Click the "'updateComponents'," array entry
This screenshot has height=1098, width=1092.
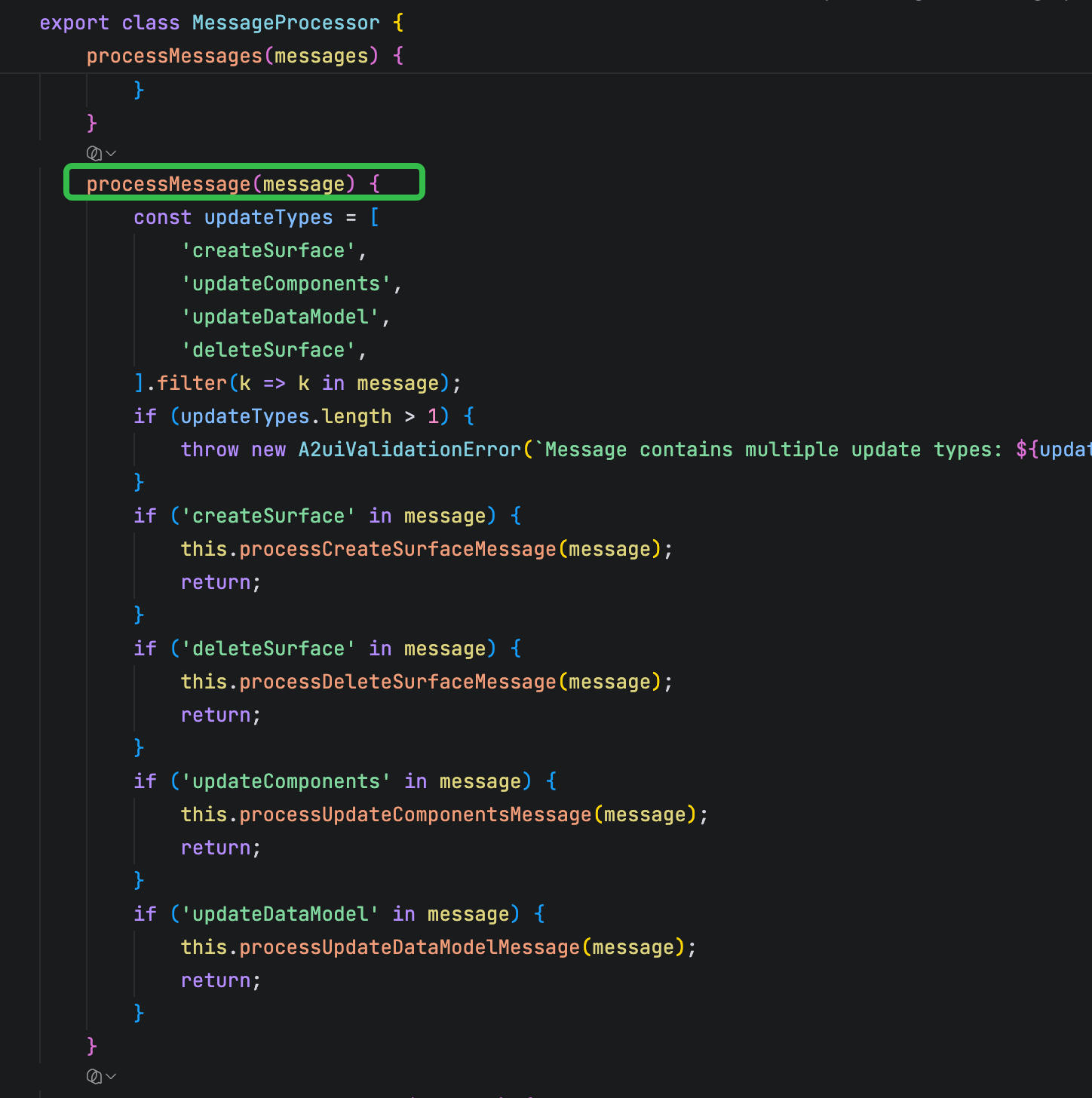(x=292, y=284)
